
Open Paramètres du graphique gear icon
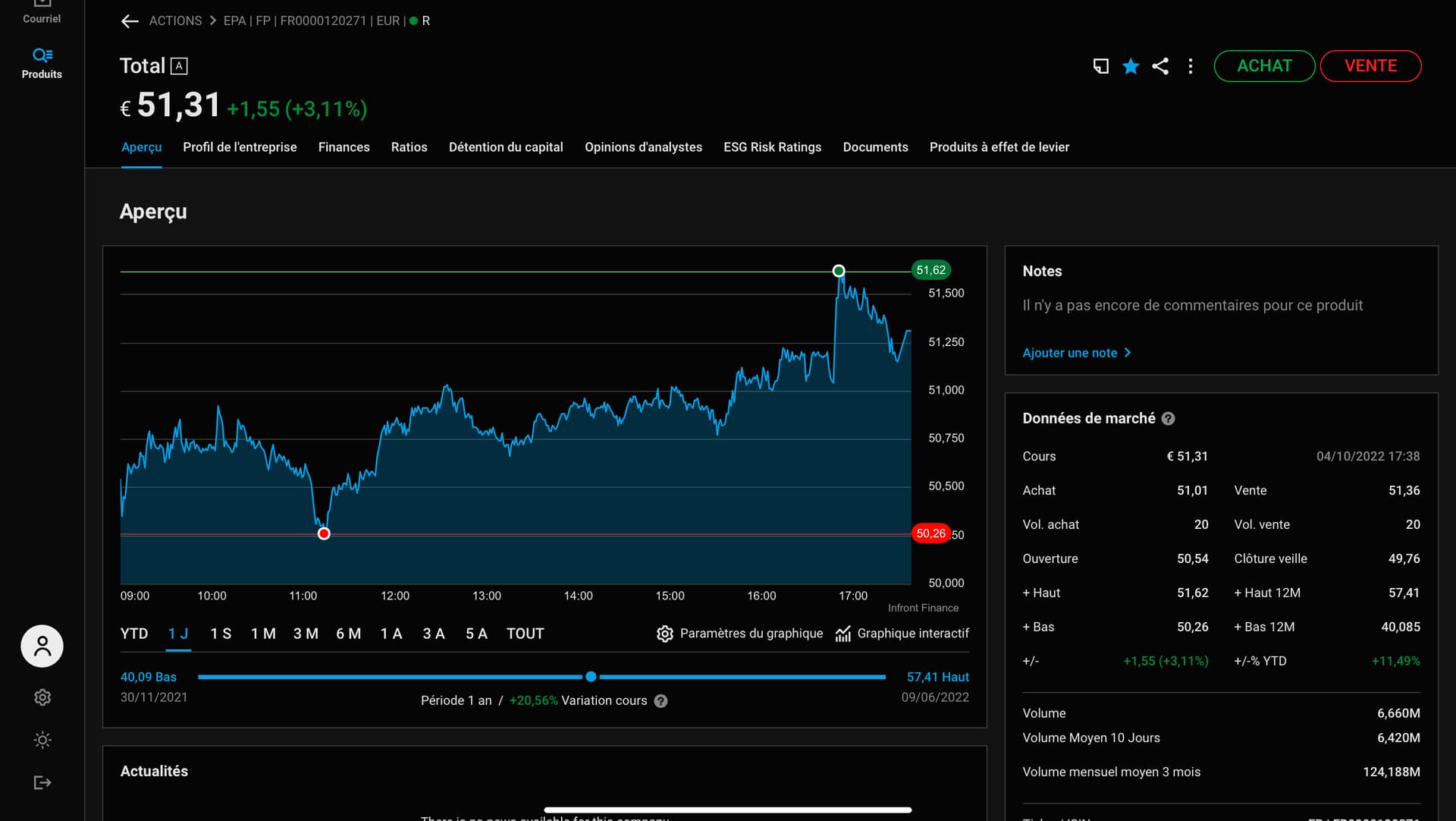664,634
